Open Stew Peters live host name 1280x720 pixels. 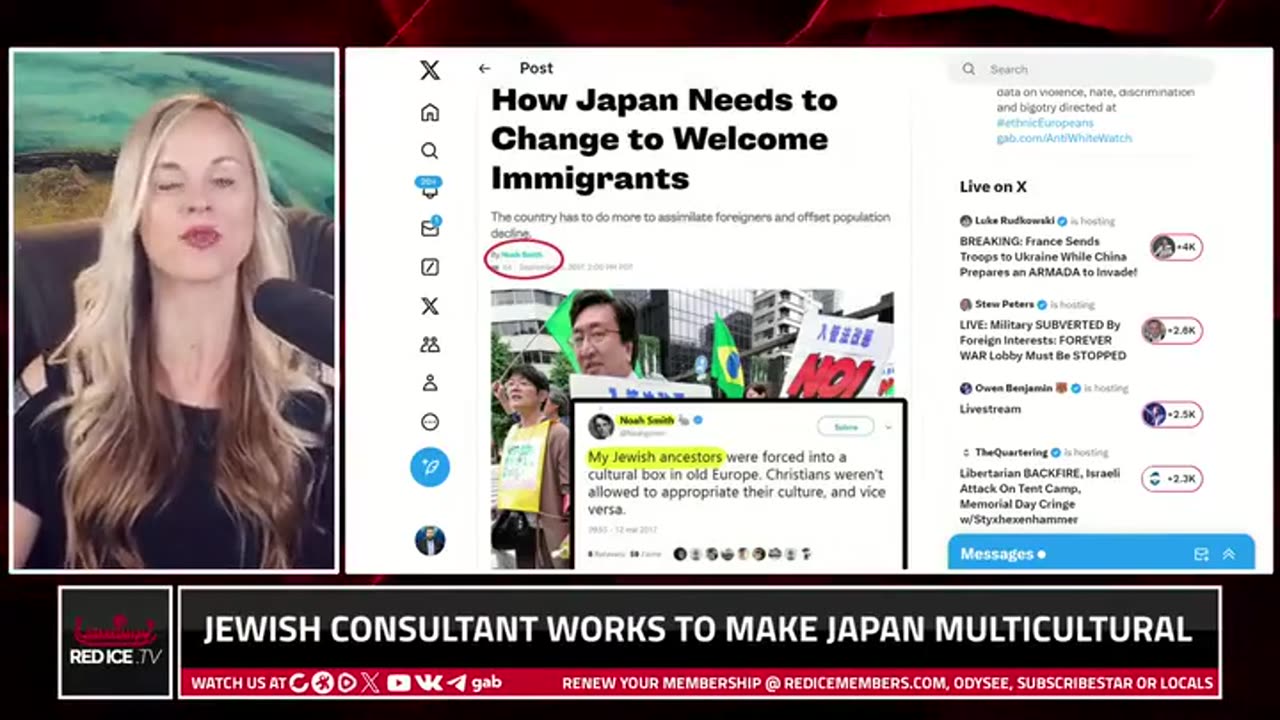pos(1006,305)
